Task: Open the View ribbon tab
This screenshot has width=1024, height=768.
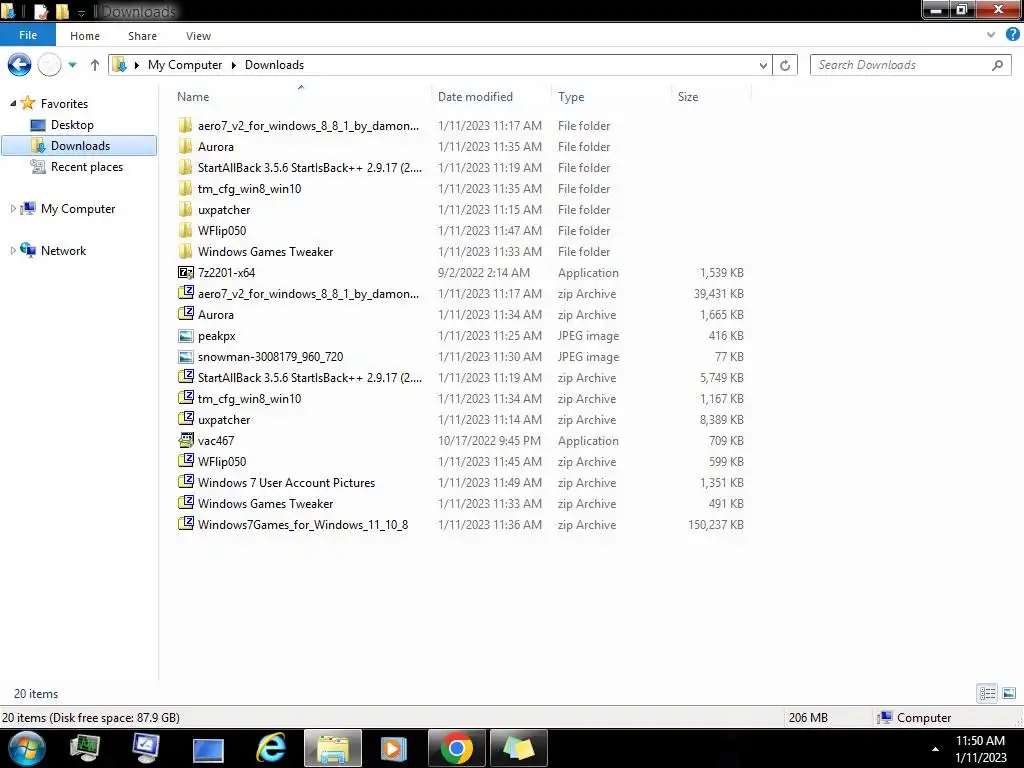Action: (199, 36)
